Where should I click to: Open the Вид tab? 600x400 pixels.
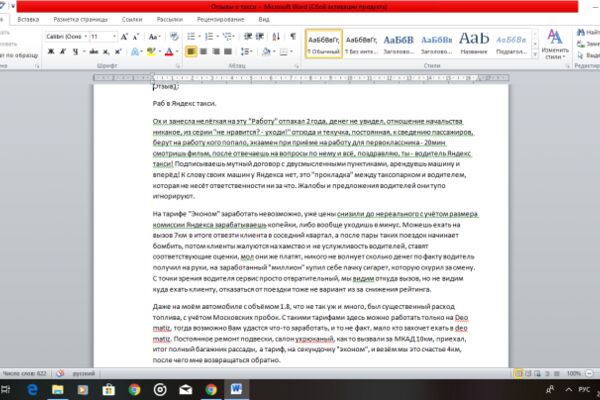[264, 20]
